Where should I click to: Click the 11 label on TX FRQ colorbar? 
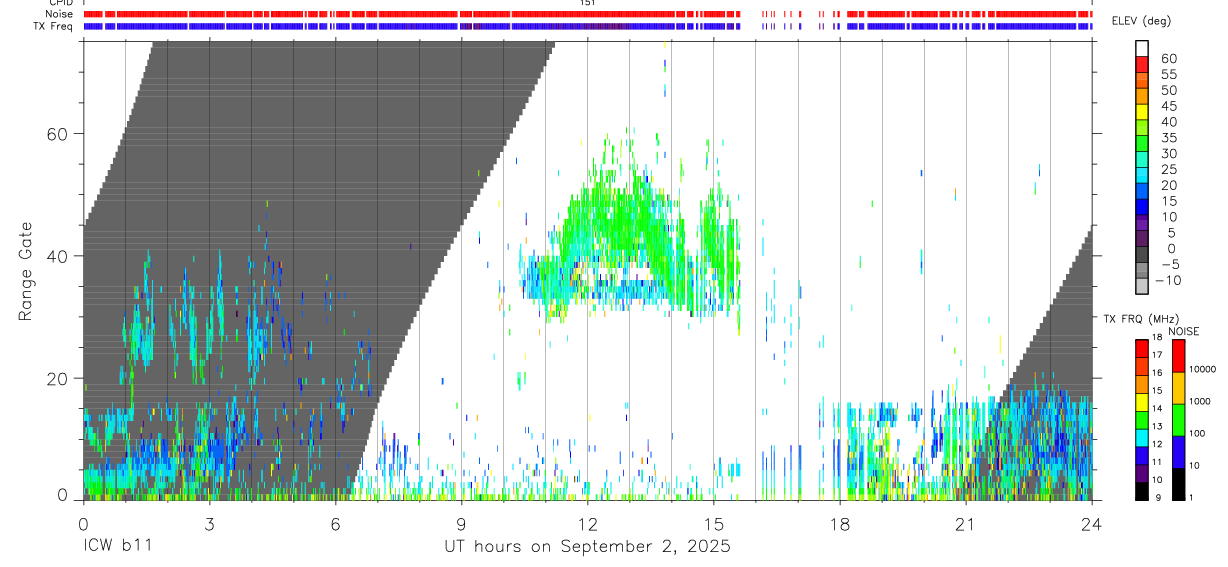tap(1157, 462)
